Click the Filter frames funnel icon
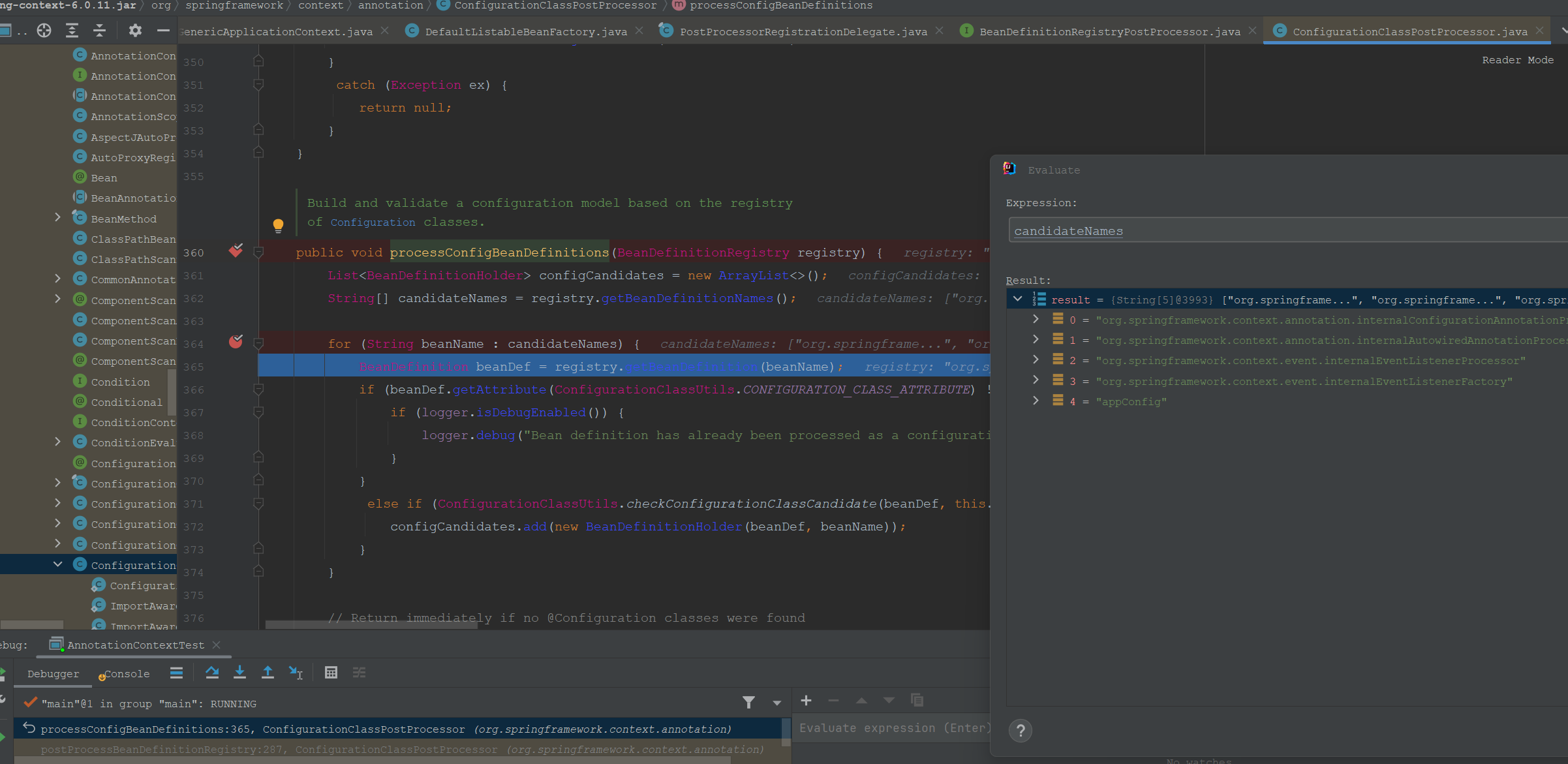Screen dimensions: 1568x764 [748, 702]
